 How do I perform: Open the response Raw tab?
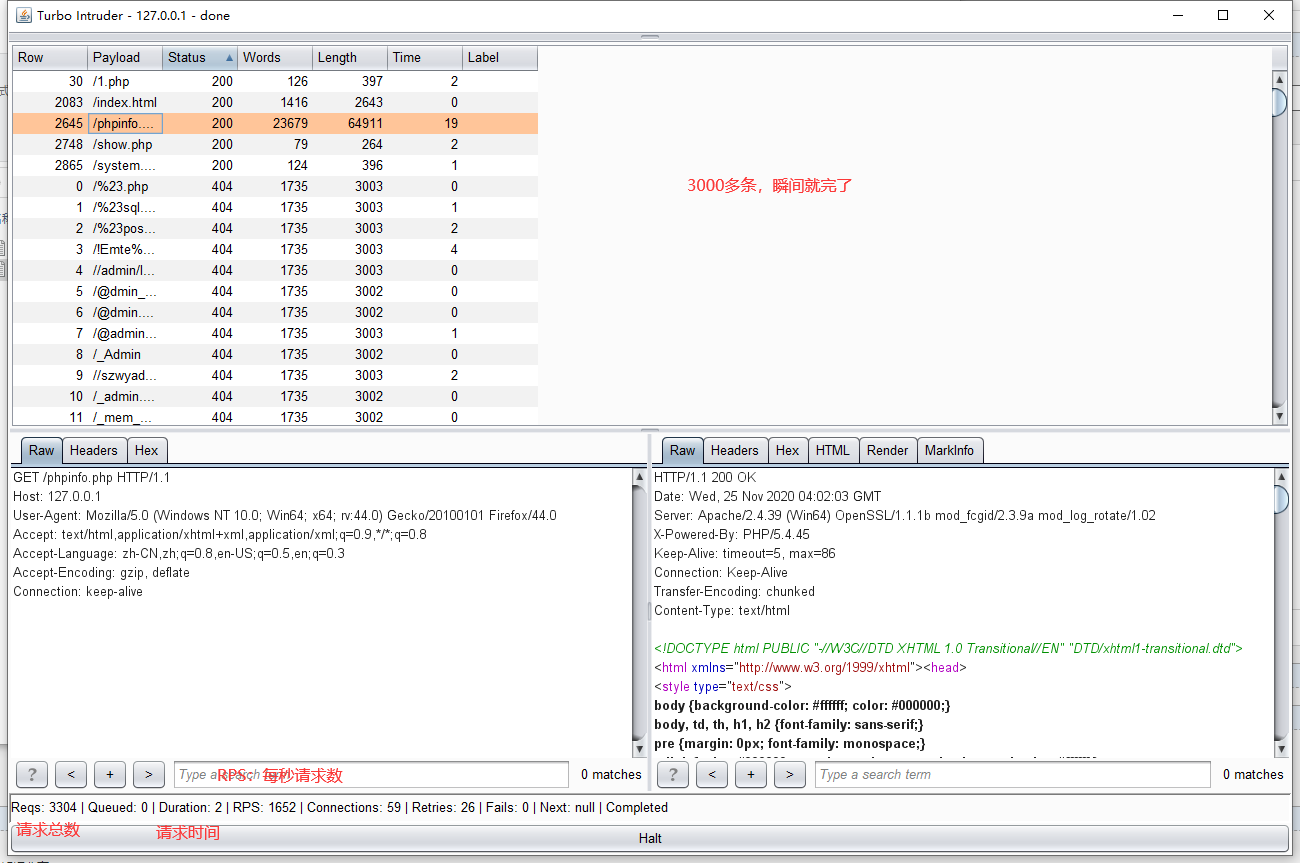[682, 450]
